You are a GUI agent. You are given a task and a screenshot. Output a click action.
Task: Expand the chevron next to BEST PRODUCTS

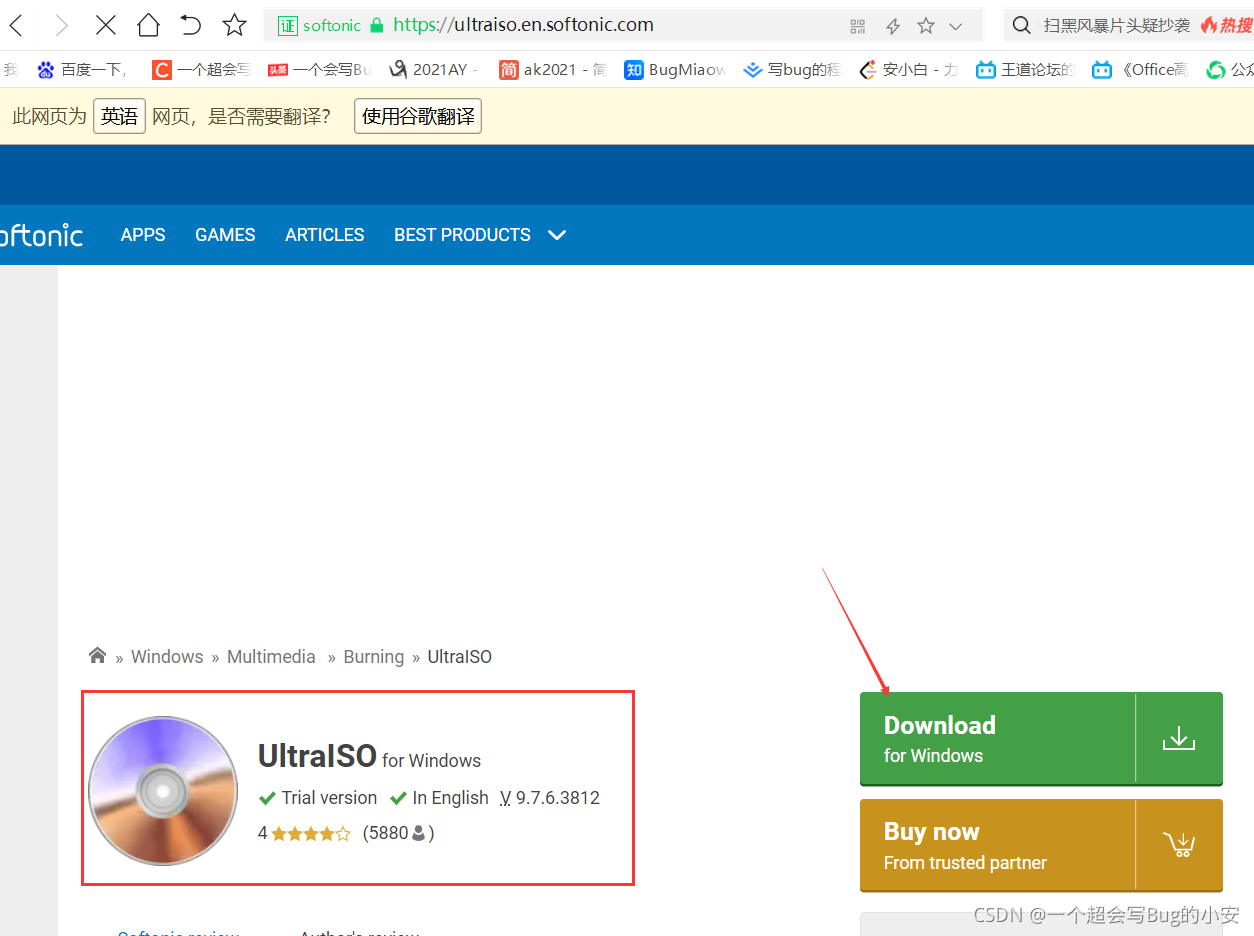tap(557, 235)
